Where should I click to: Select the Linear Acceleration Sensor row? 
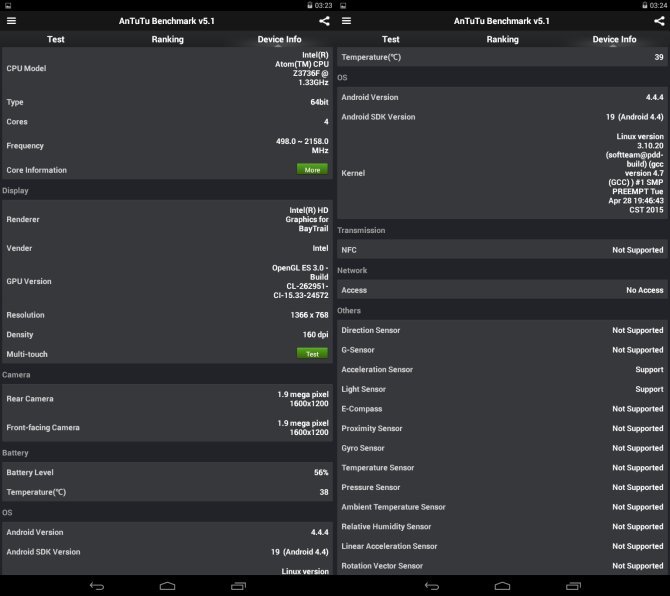[502, 546]
